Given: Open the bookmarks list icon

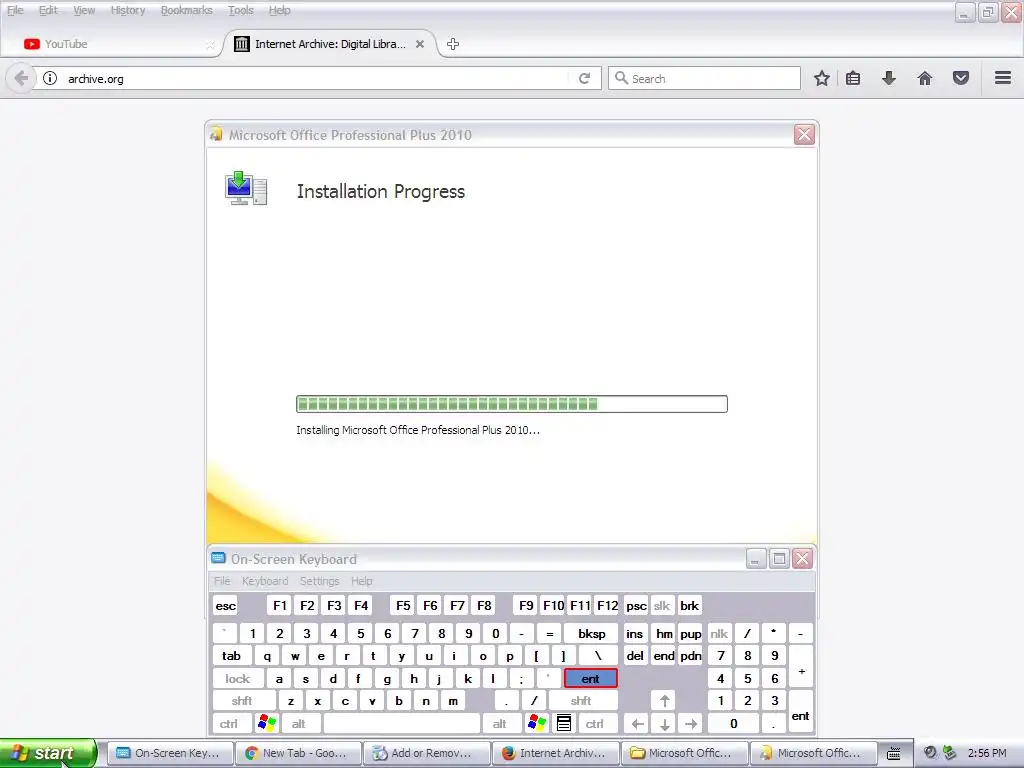Looking at the screenshot, I should [x=853, y=78].
